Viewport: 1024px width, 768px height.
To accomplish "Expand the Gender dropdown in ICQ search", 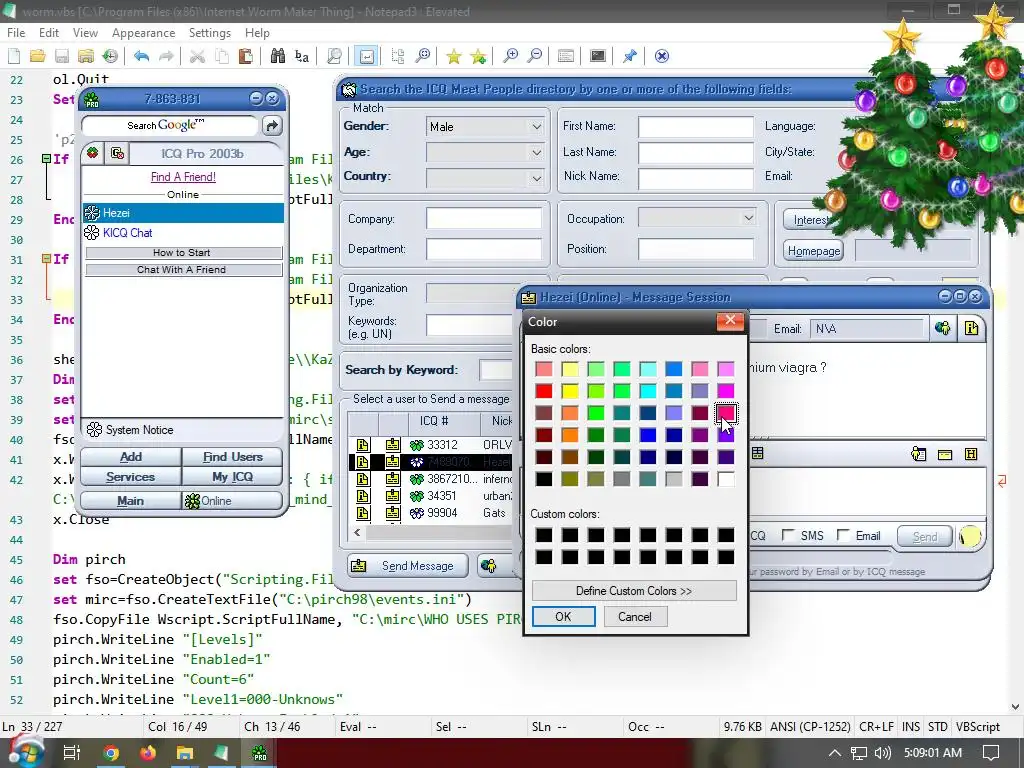I will [536, 127].
